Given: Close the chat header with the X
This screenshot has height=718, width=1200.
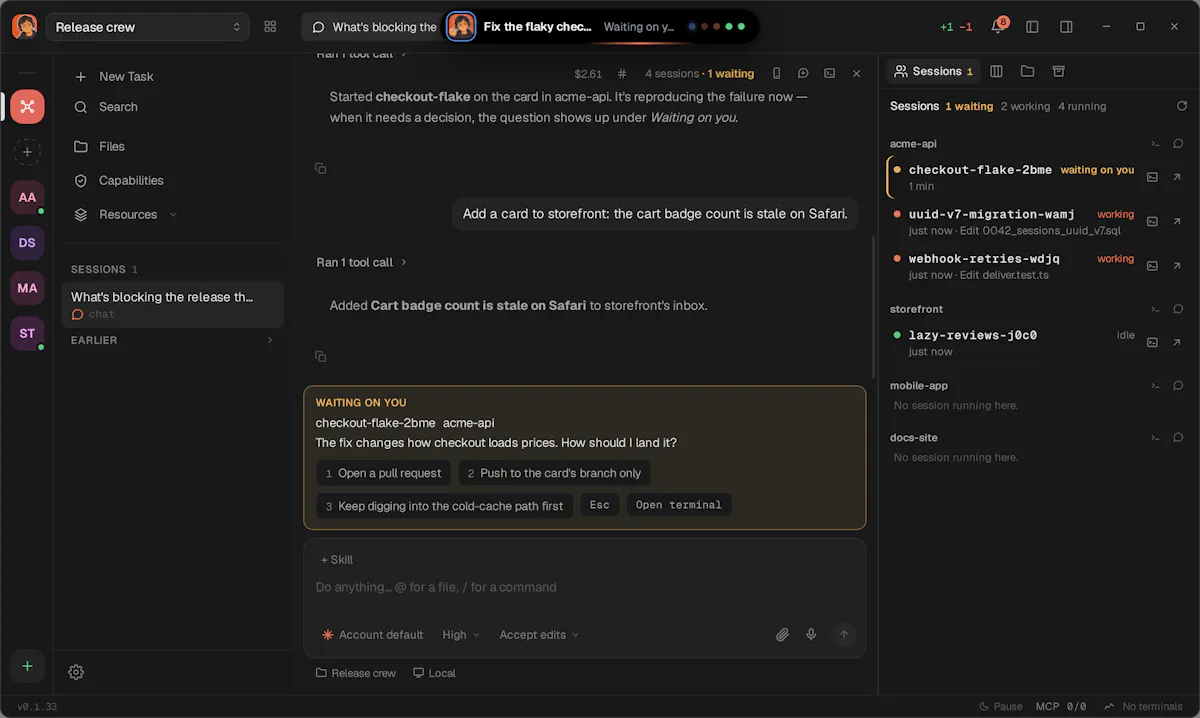Looking at the screenshot, I should (x=856, y=73).
